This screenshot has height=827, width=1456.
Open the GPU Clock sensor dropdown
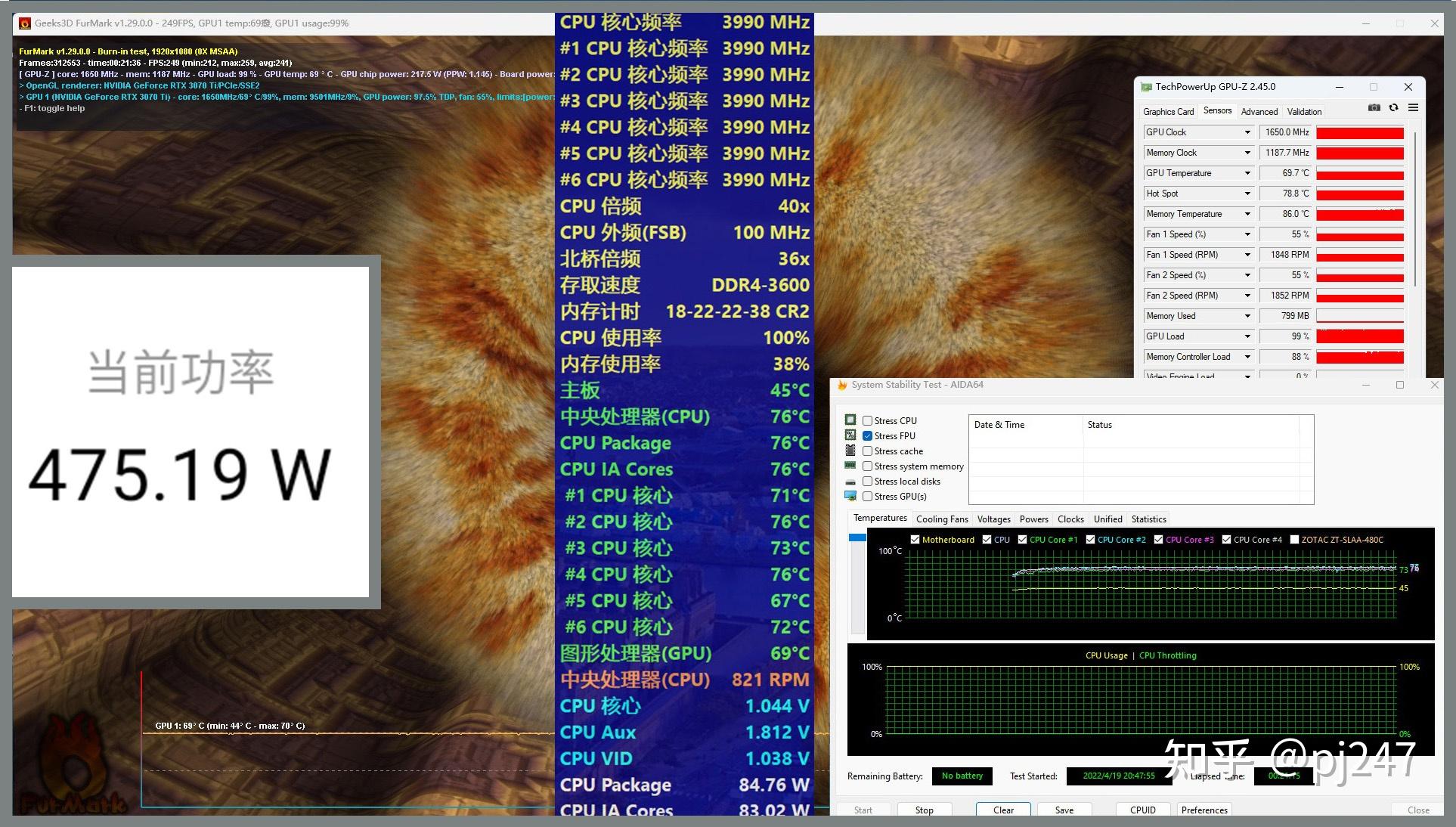(1247, 132)
